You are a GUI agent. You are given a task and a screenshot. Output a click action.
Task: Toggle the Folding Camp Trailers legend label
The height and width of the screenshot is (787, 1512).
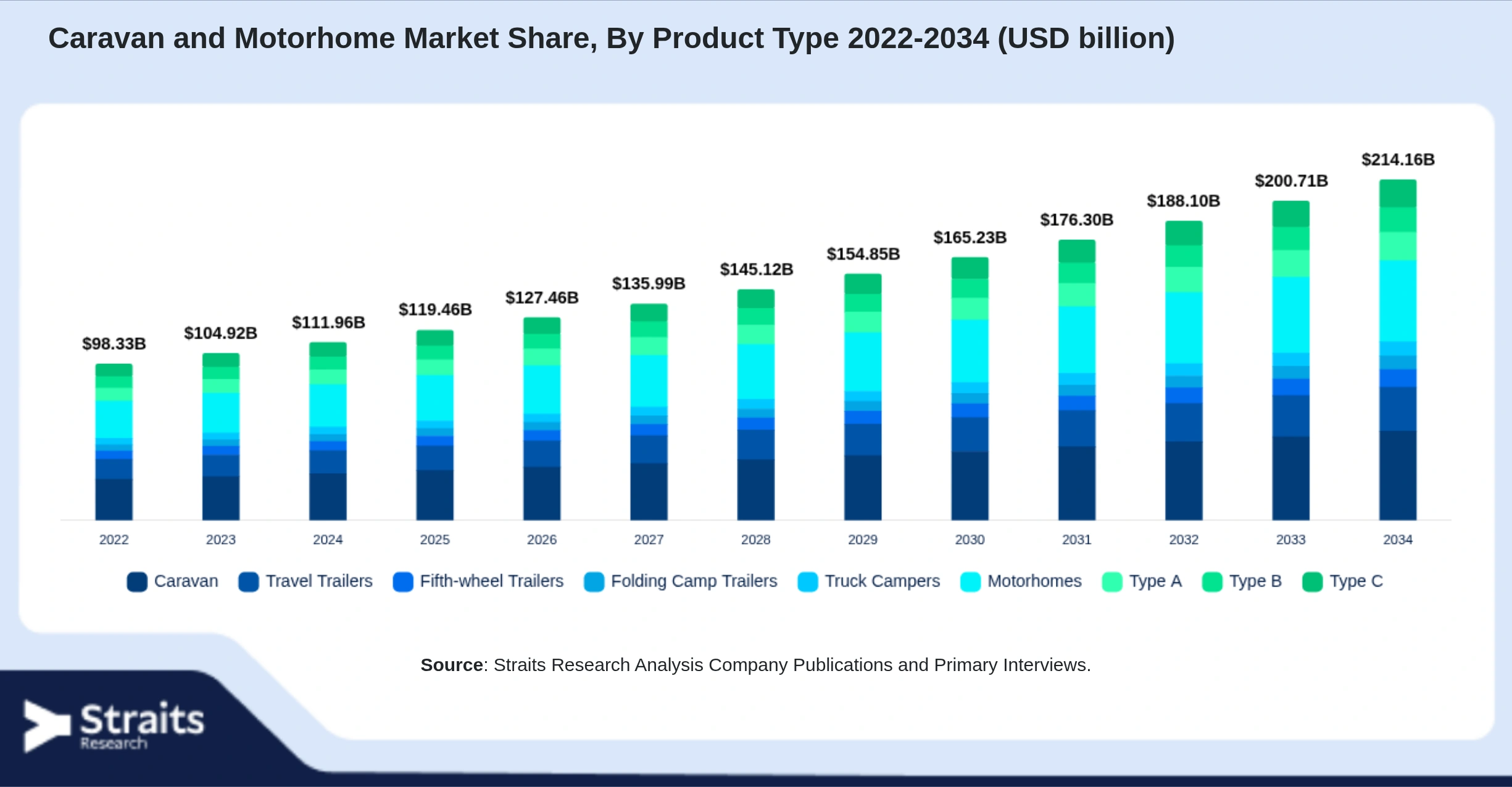point(694,581)
